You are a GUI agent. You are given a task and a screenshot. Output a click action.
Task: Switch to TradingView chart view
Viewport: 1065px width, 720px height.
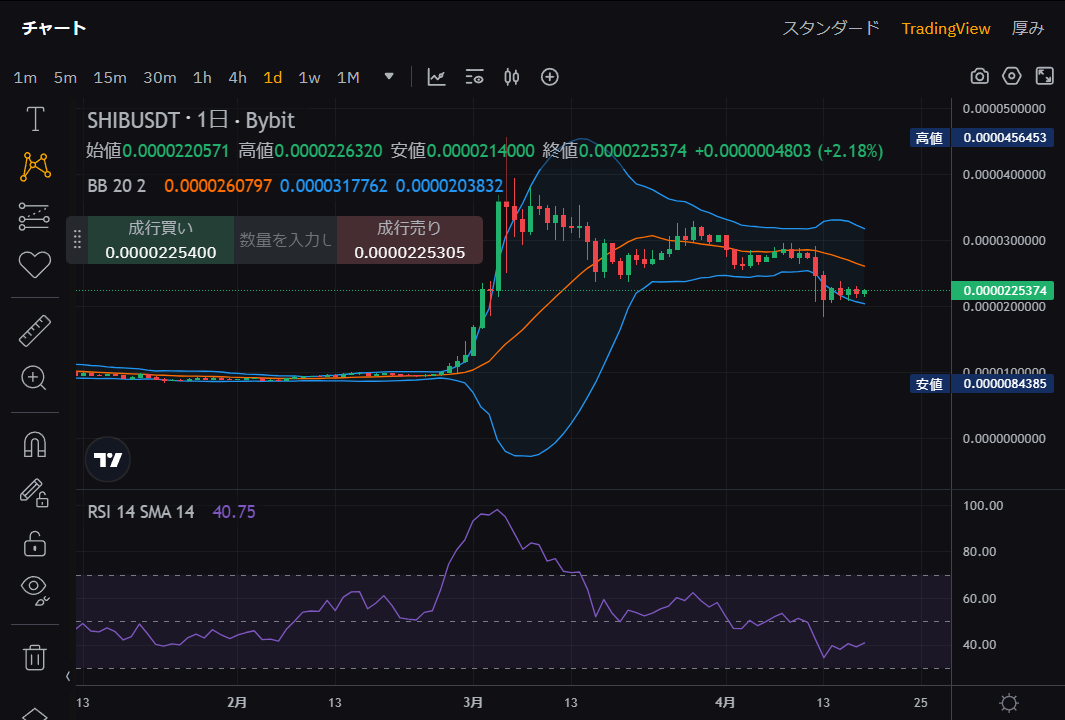point(945,29)
